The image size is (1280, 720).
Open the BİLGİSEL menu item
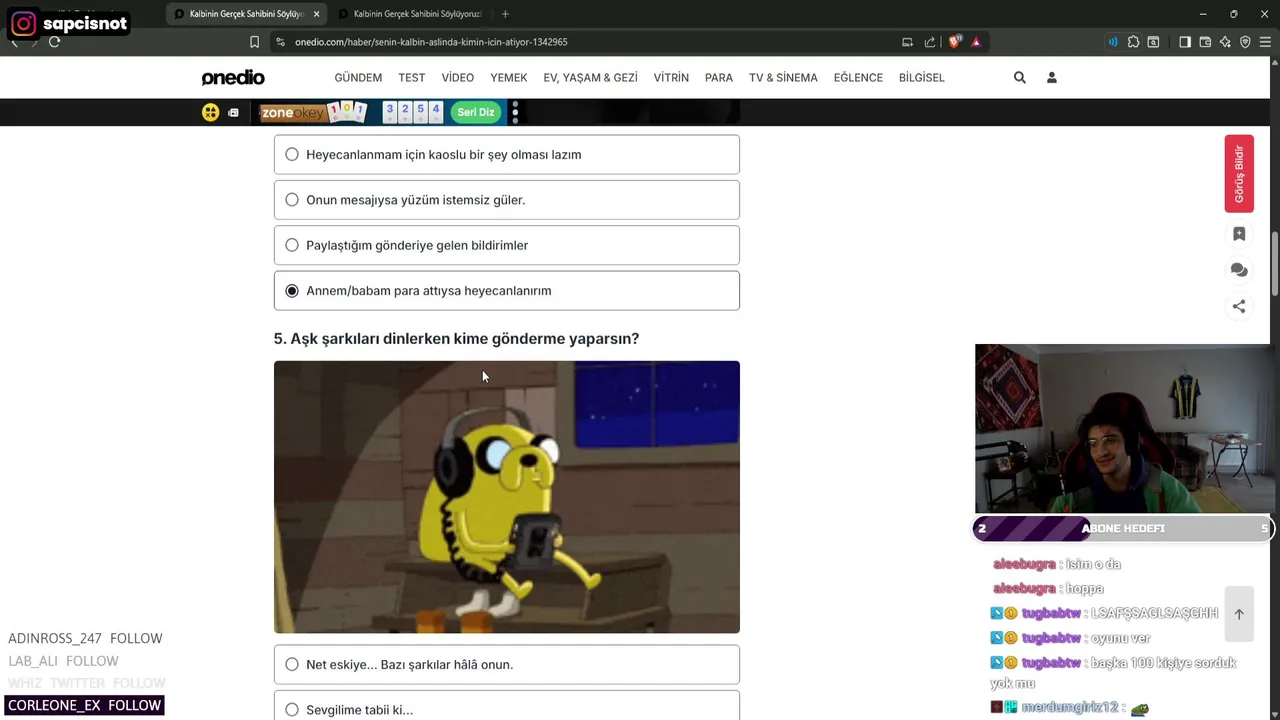pyautogui.click(x=921, y=77)
